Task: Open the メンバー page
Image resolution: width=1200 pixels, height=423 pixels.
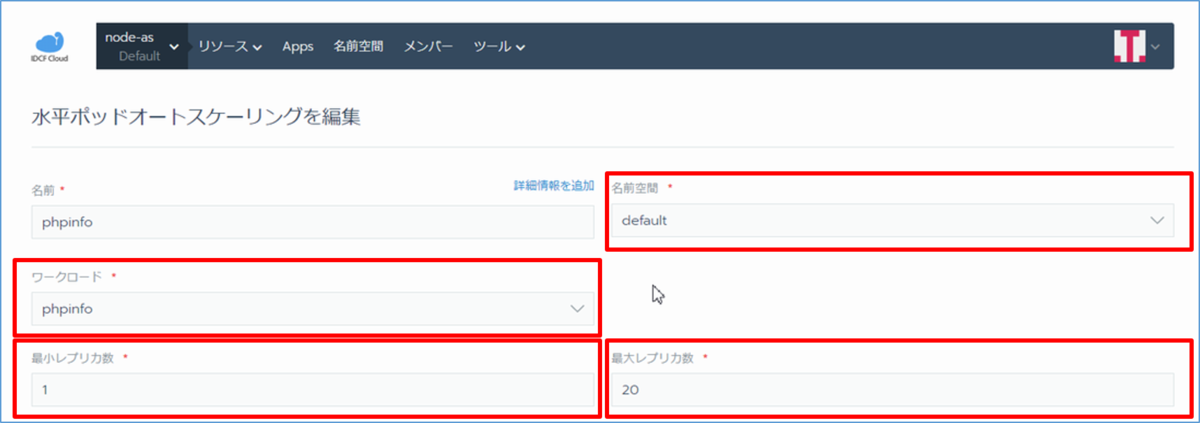Action: click(x=428, y=46)
